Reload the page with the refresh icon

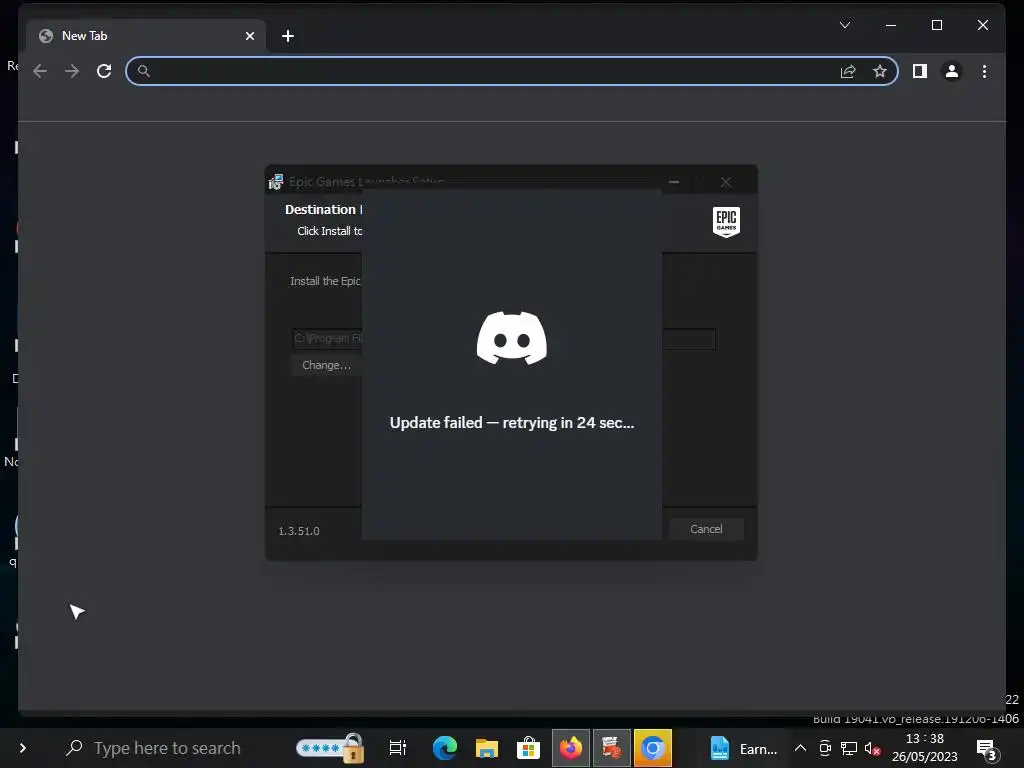(x=104, y=71)
